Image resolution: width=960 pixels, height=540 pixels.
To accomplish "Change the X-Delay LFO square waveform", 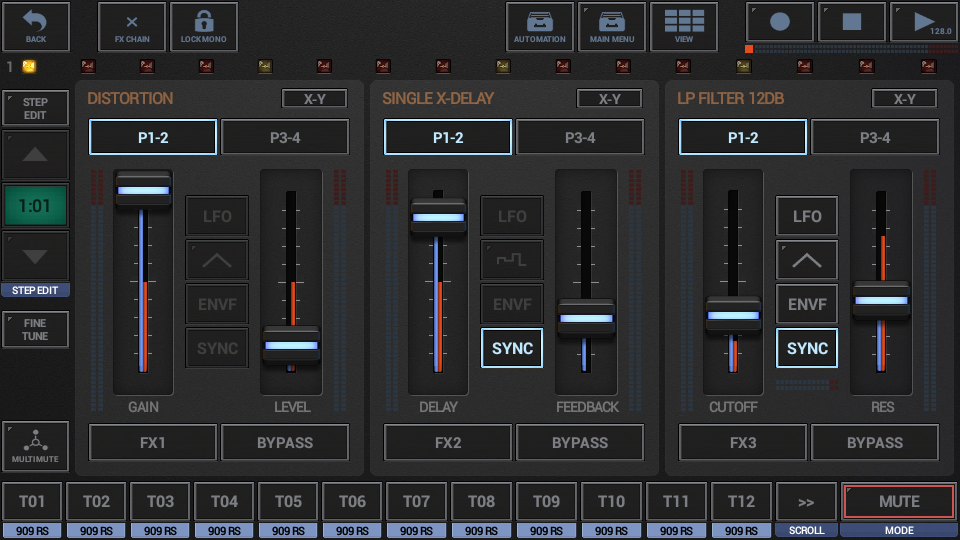I will [x=512, y=260].
